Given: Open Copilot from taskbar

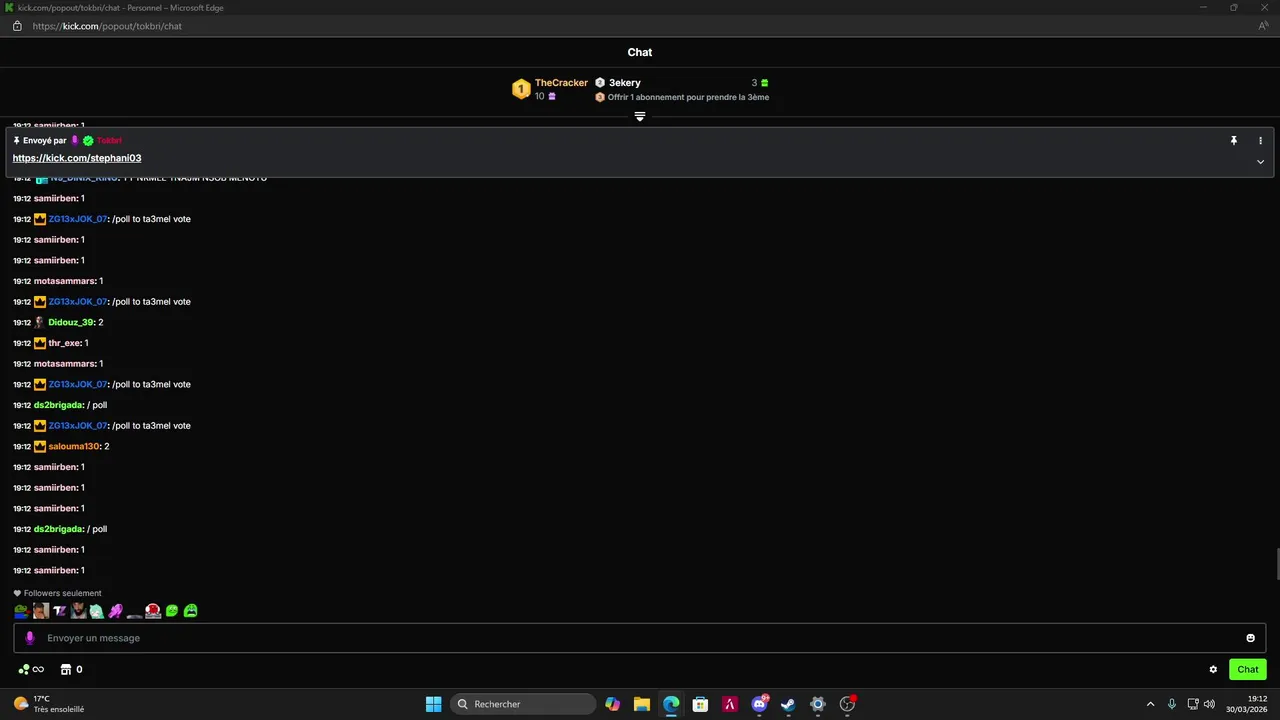Looking at the screenshot, I should pyautogui.click(x=612, y=704).
